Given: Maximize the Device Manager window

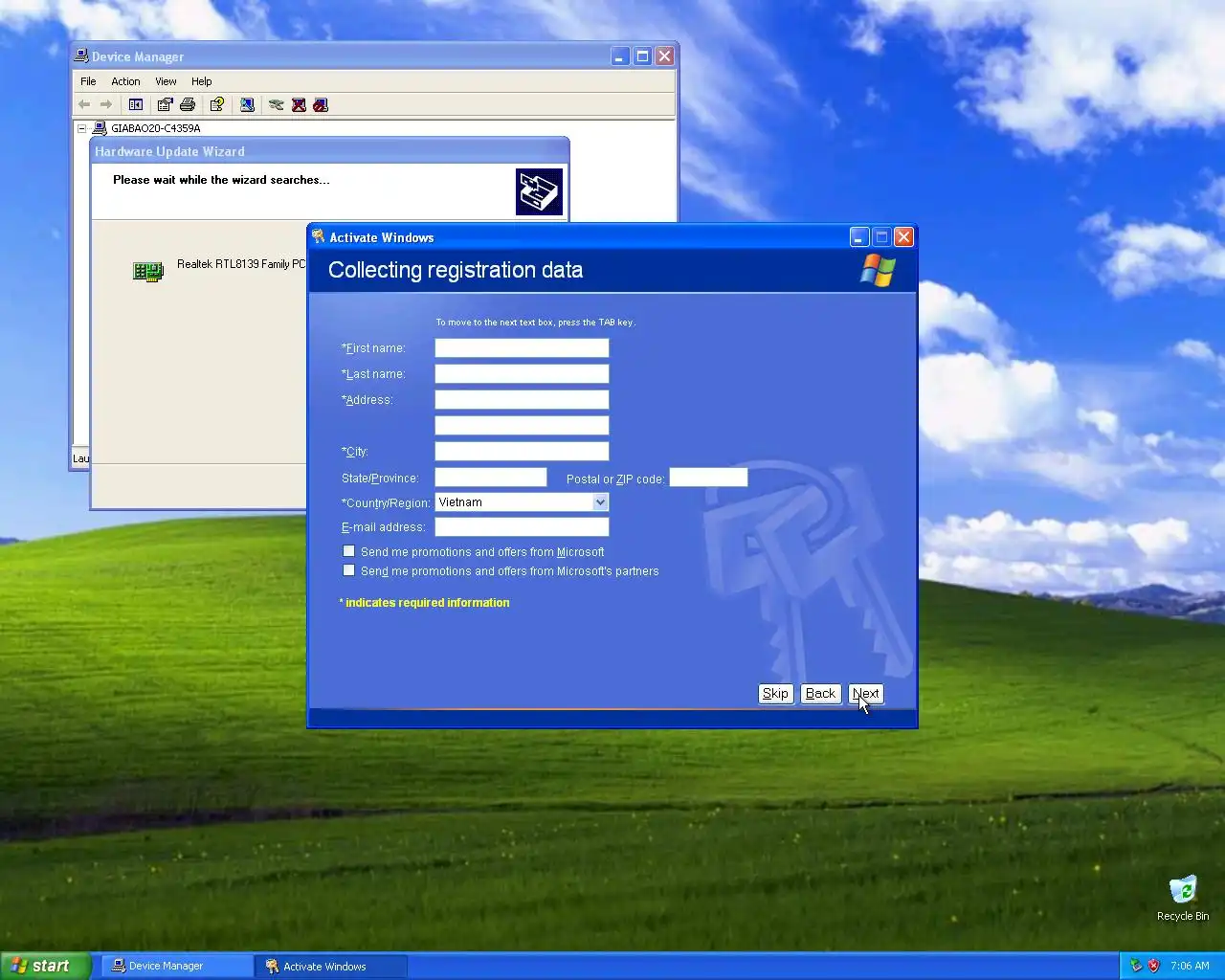Looking at the screenshot, I should (x=643, y=56).
